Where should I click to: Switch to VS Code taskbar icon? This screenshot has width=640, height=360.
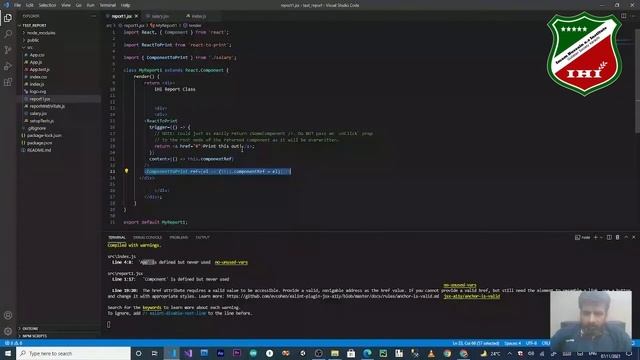172,353
